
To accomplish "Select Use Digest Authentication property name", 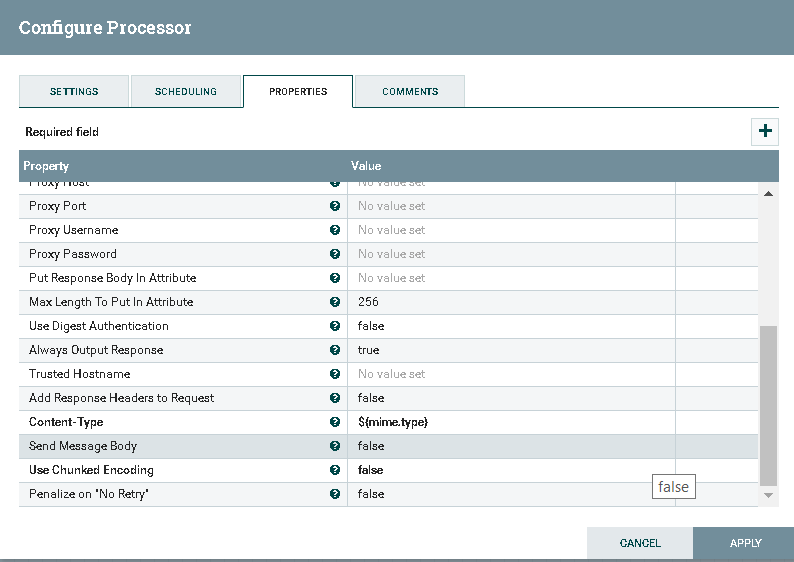I will [99, 326].
